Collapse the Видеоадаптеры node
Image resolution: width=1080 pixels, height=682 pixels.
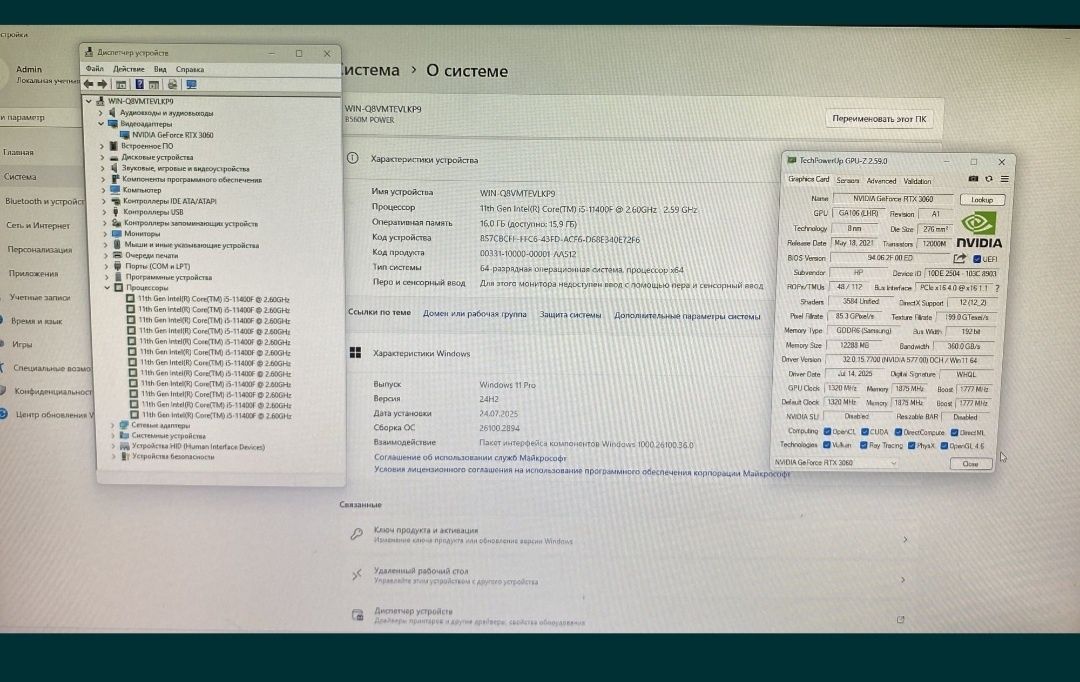(x=101, y=124)
